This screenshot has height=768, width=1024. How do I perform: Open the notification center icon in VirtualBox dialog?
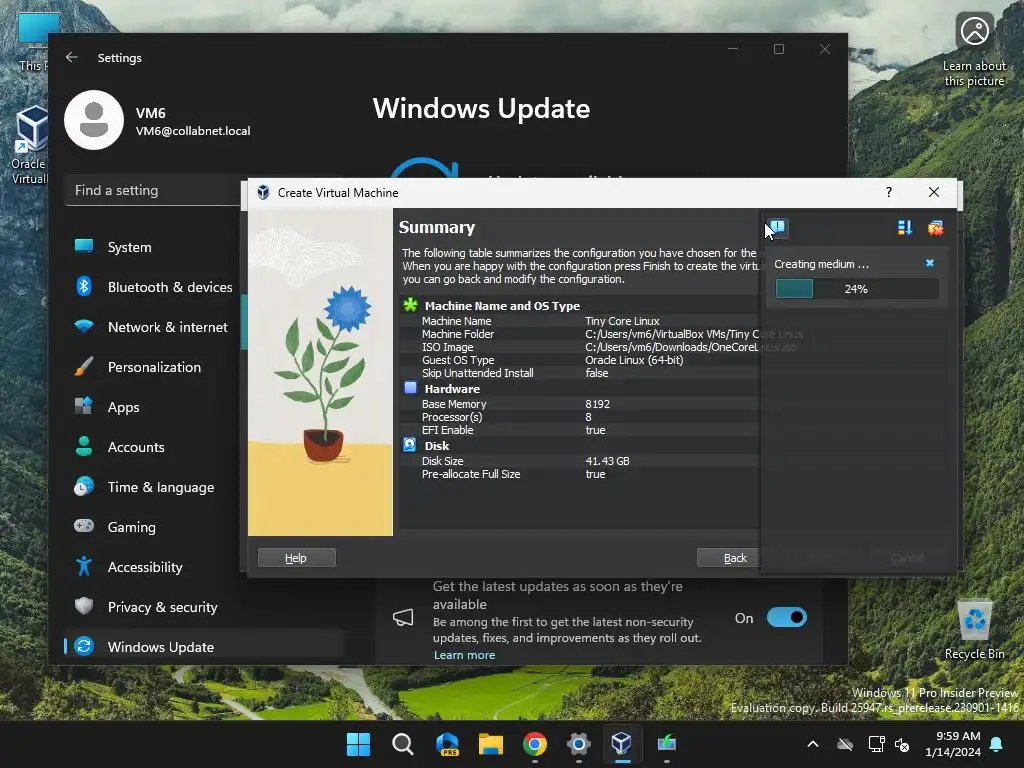(777, 228)
